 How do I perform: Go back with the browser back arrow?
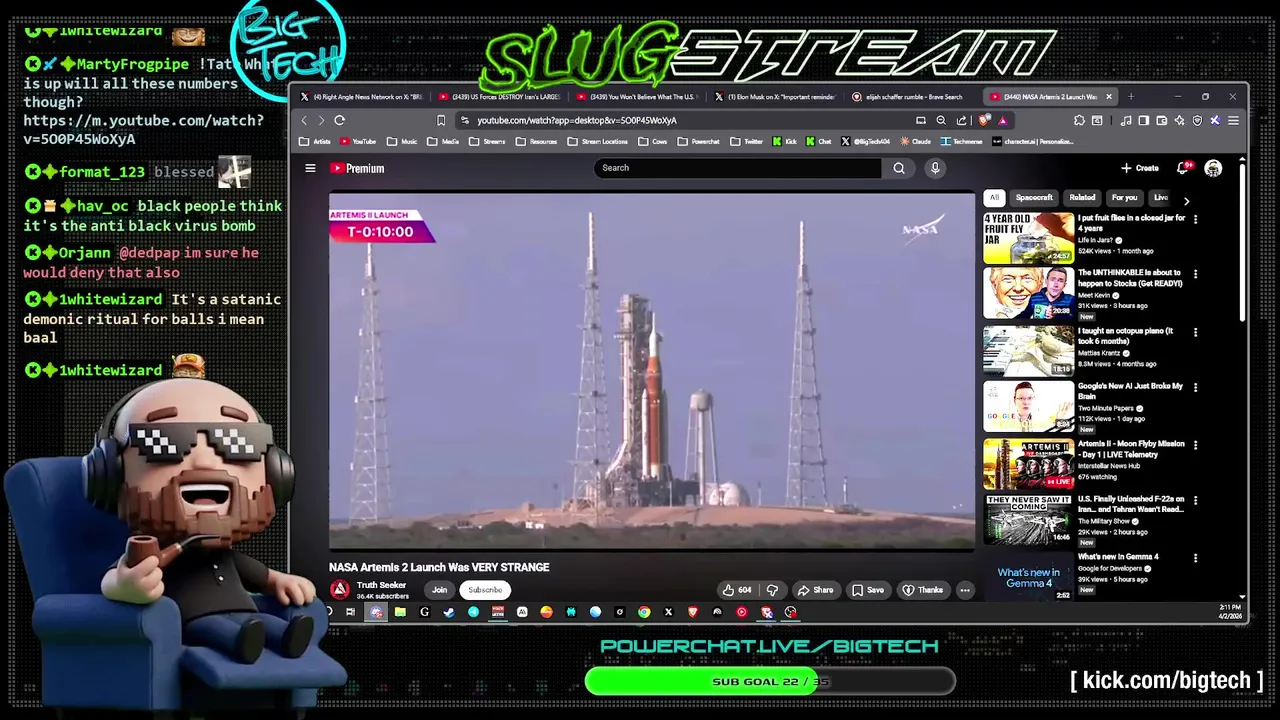coord(304,120)
